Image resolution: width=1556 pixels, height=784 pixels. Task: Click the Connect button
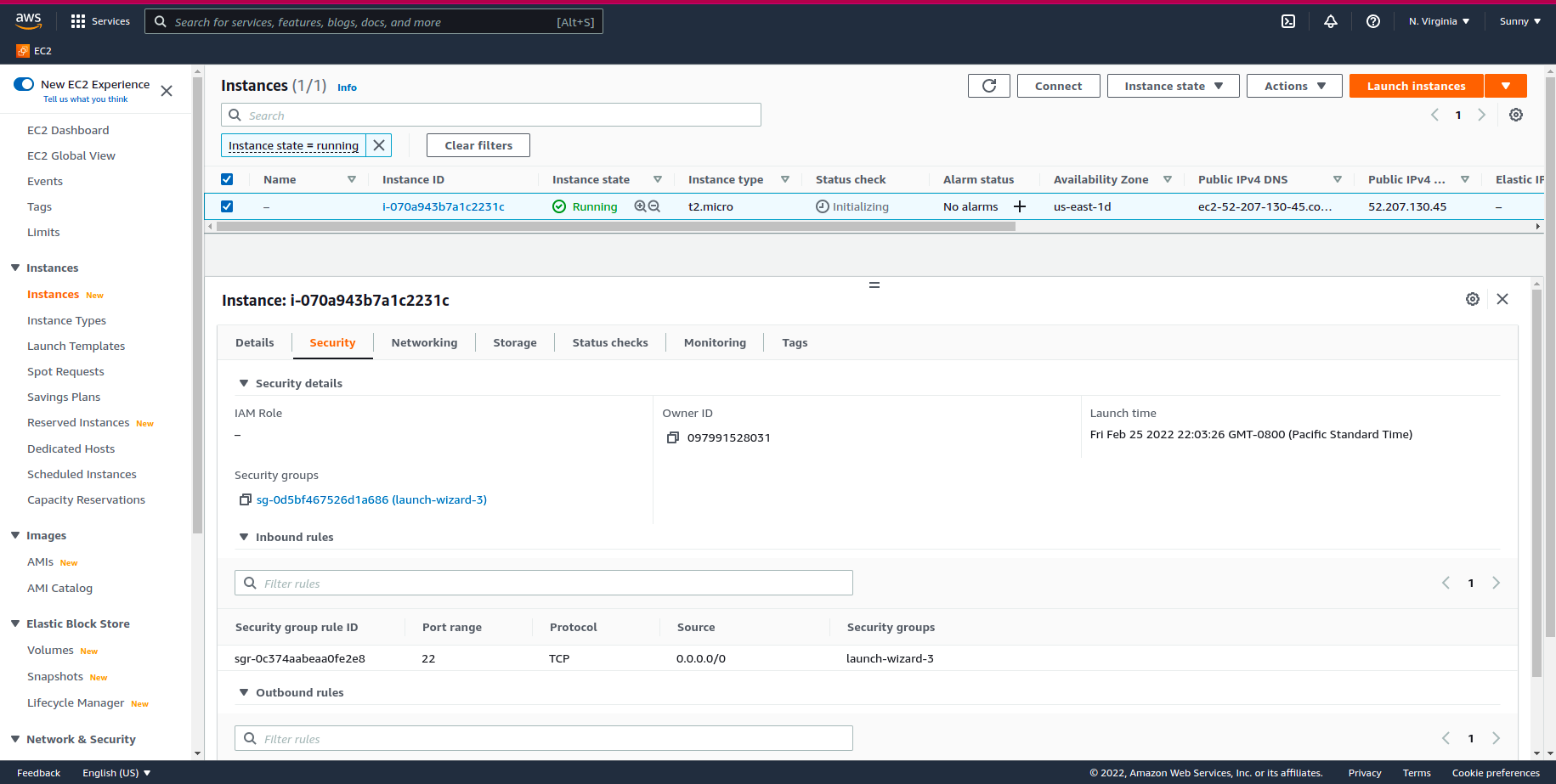(x=1059, y=86)
